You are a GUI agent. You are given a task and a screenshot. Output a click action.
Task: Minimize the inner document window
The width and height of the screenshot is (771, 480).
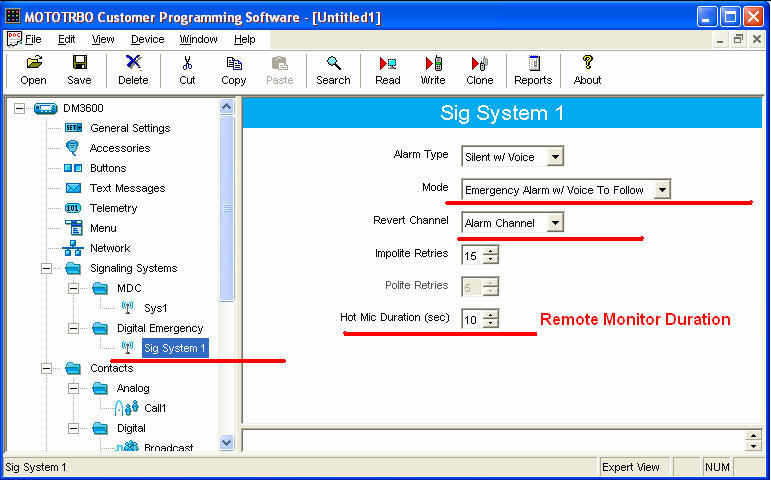720,39
